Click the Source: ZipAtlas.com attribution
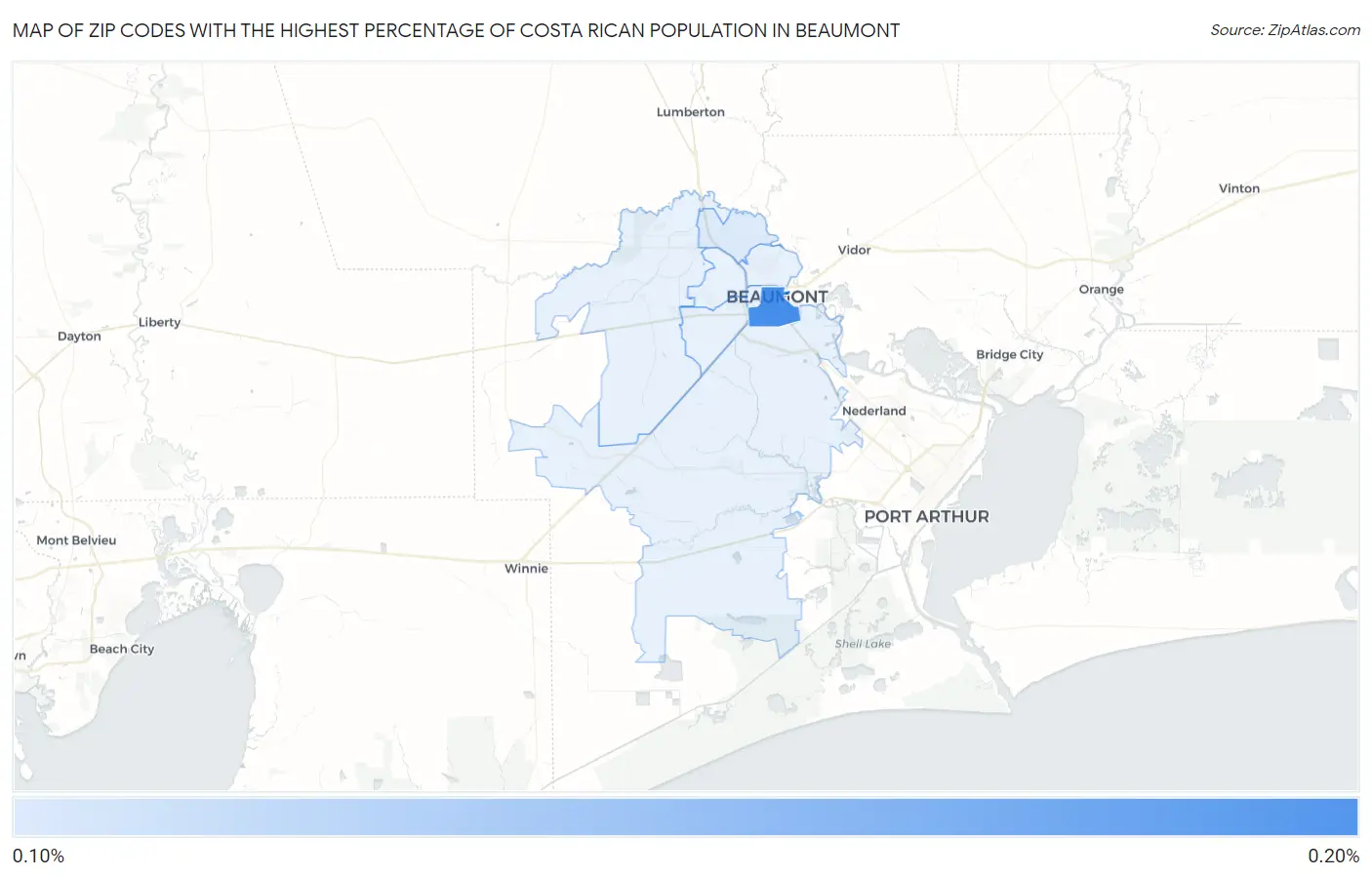 click(1285, 30)
